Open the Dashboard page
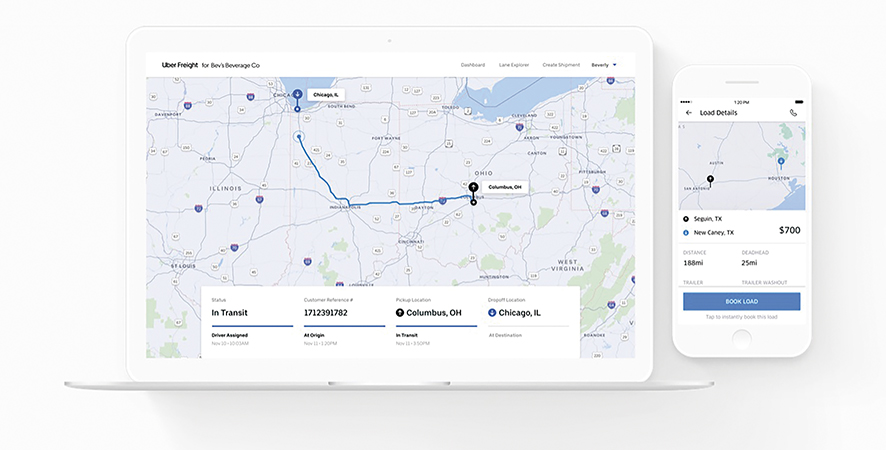This screenshot has width=886, height=450. click(x=472, y=65)
